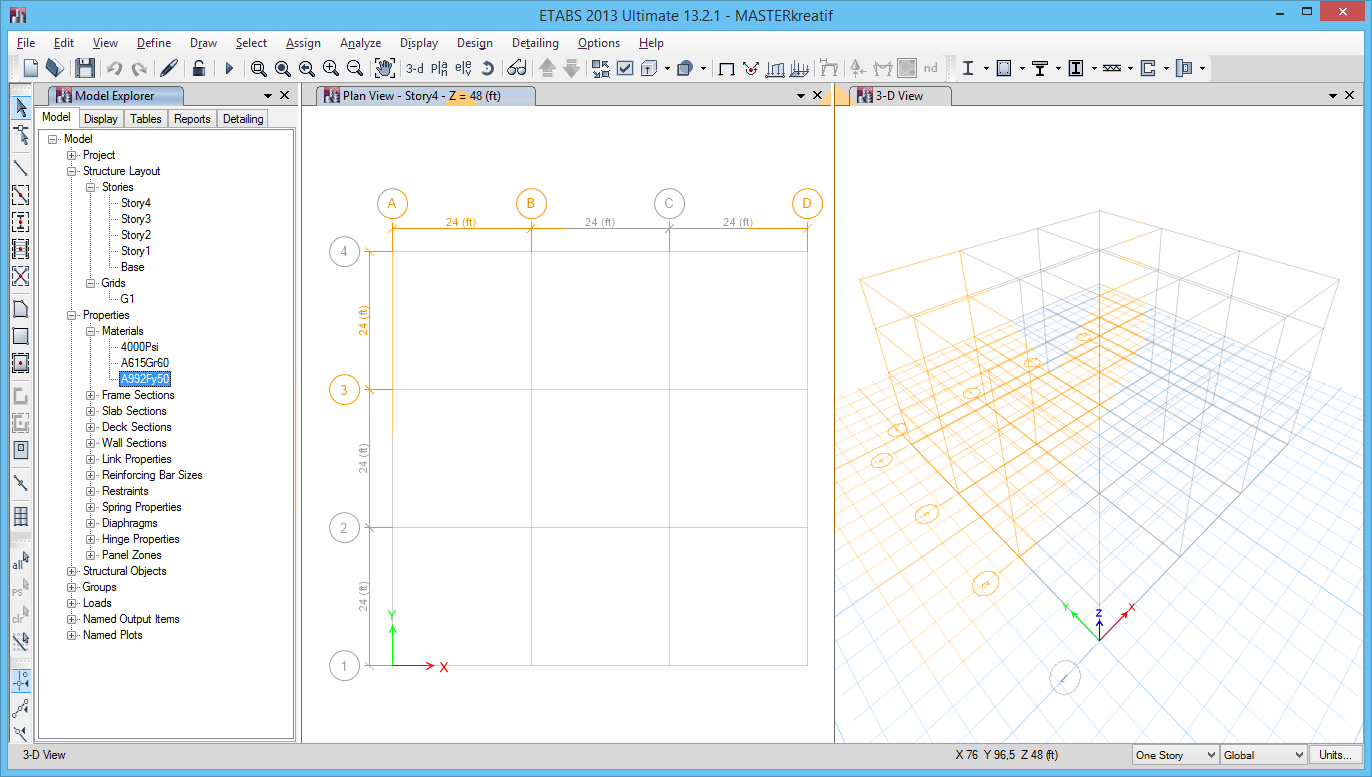The height and width of the screenshot is (777, 1372).
Task: Click the glasses perspective toggle icon
Action: (516, 68)
